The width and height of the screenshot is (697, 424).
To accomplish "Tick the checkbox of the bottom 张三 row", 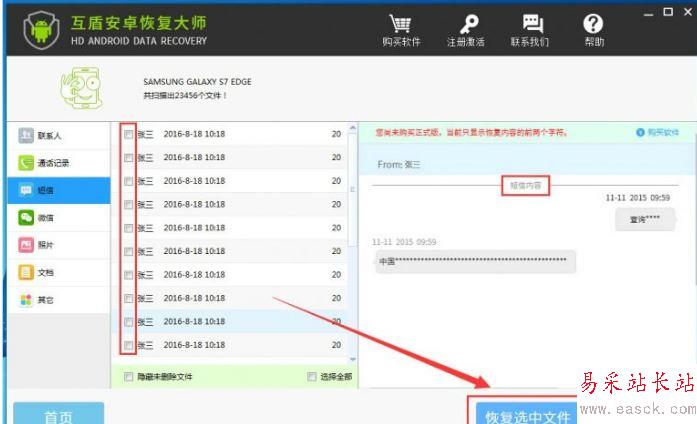I will [128, 345].
